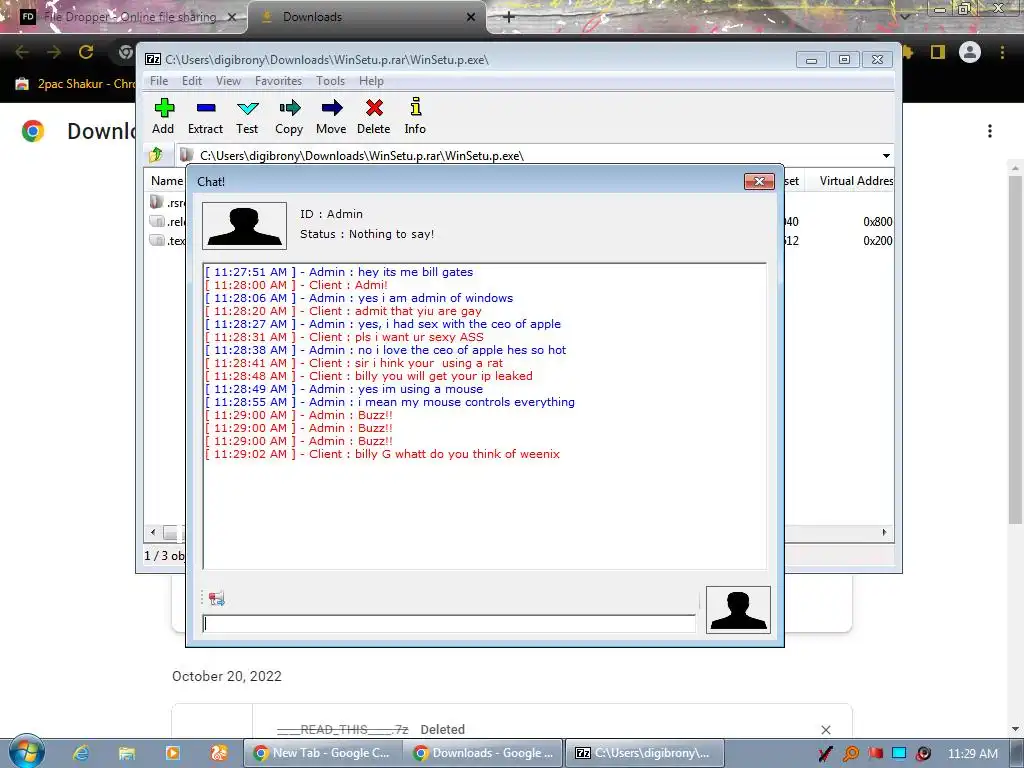Screen dimensions: 1024x768
Task: Open the Favorites menu in 7-Zip
Action: [278, 81]
